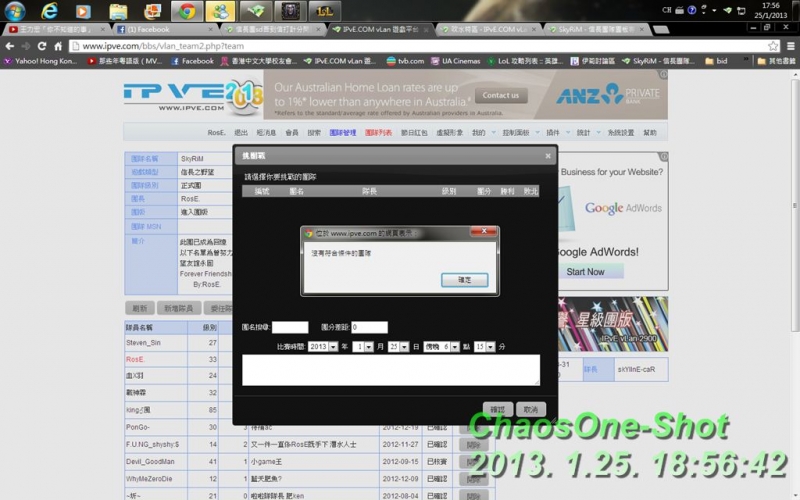
Task: Open the Facebook bookmark
Action: coord(192,61)
